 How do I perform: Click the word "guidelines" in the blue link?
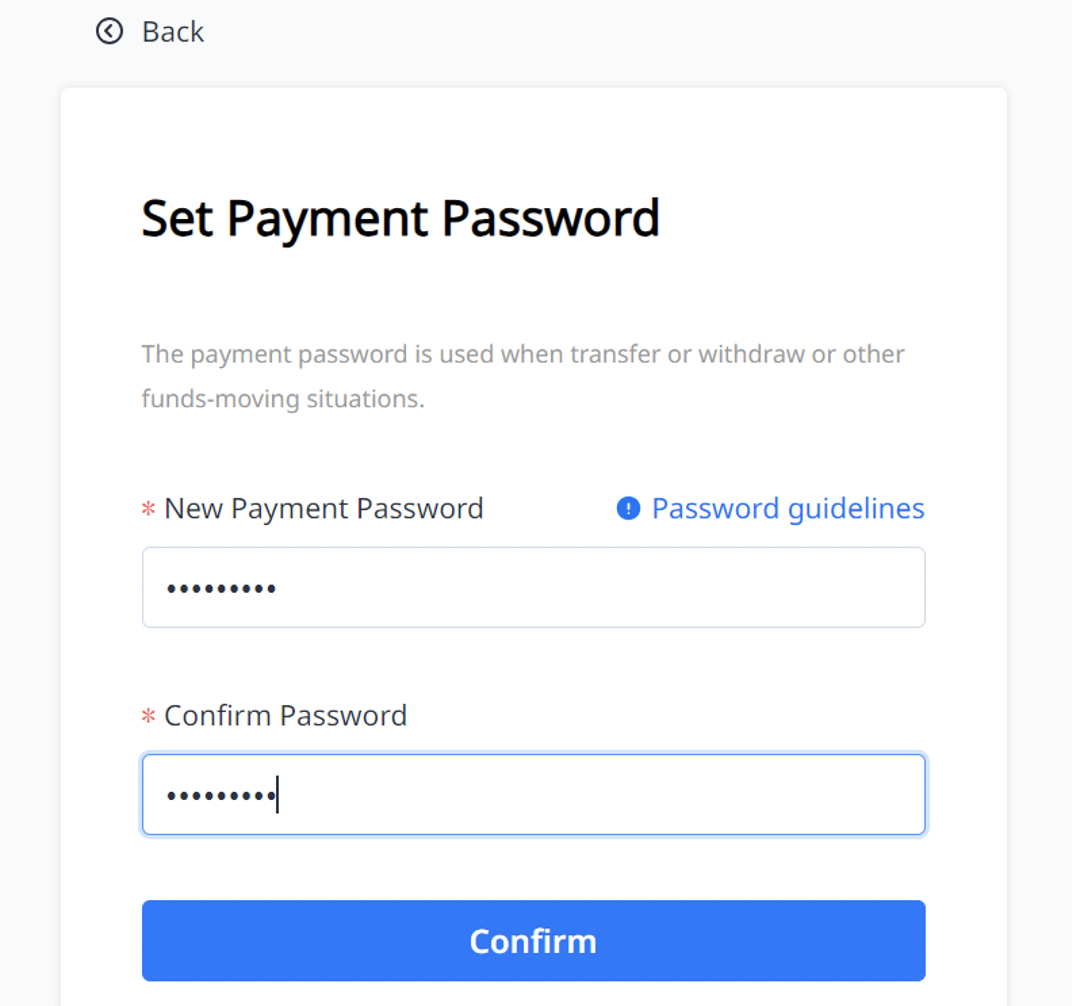click(856, 509)
